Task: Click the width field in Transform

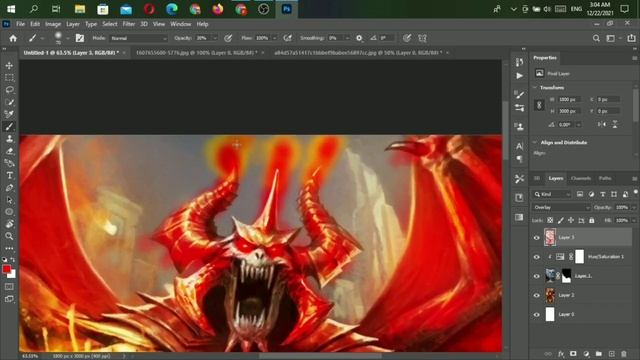Action: tap(570, 99)
